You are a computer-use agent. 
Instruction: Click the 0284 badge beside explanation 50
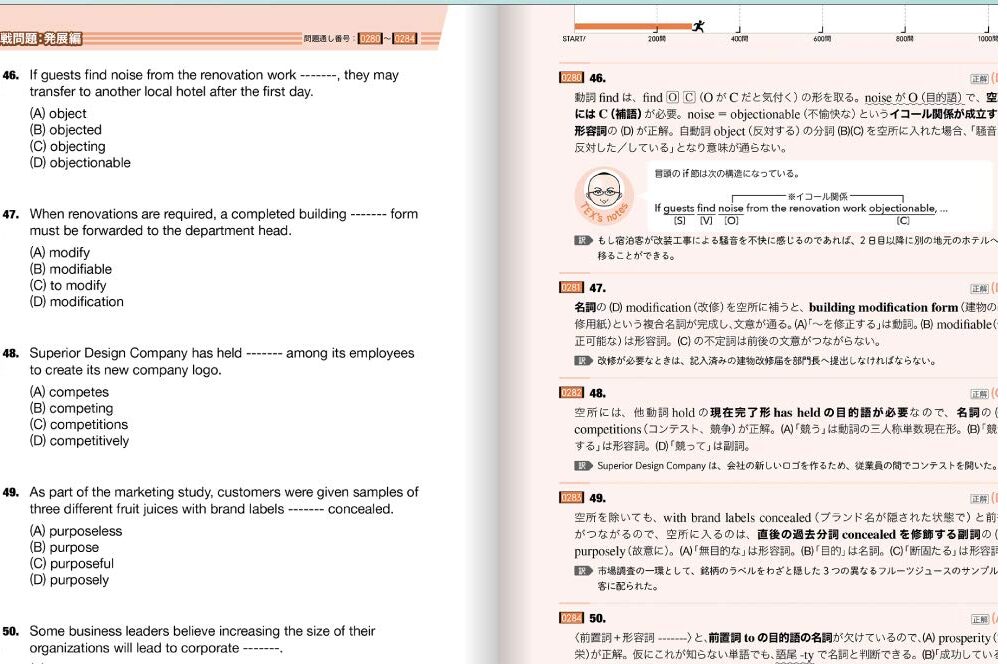pyautogui.click(x=571, y=618)
